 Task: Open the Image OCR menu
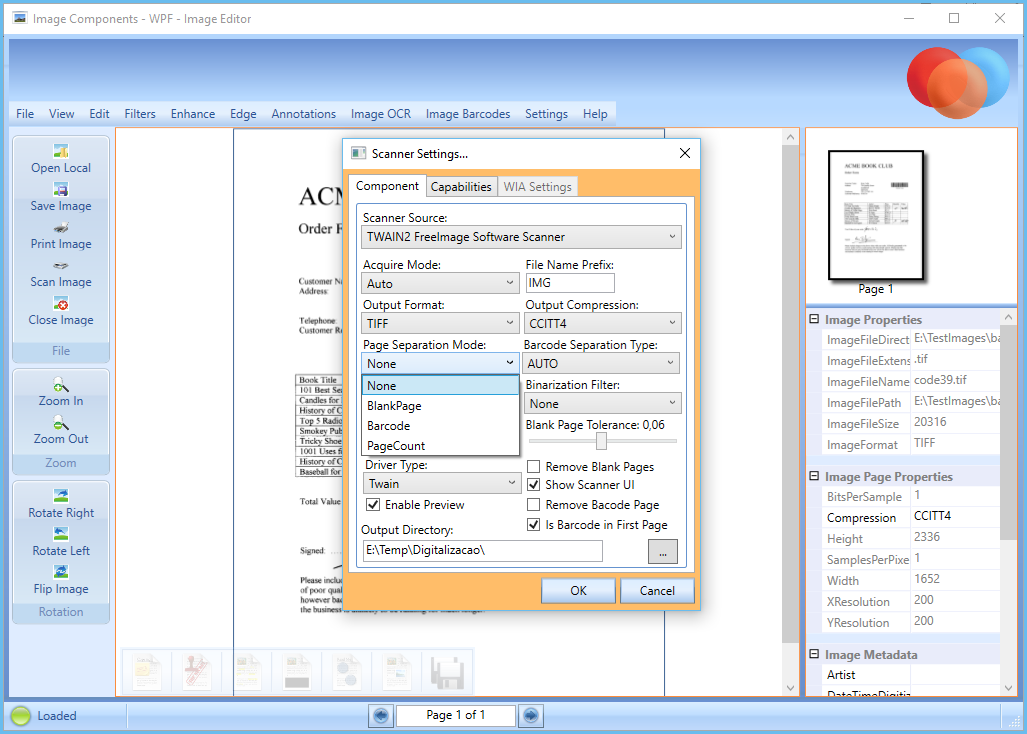point(381,114)
